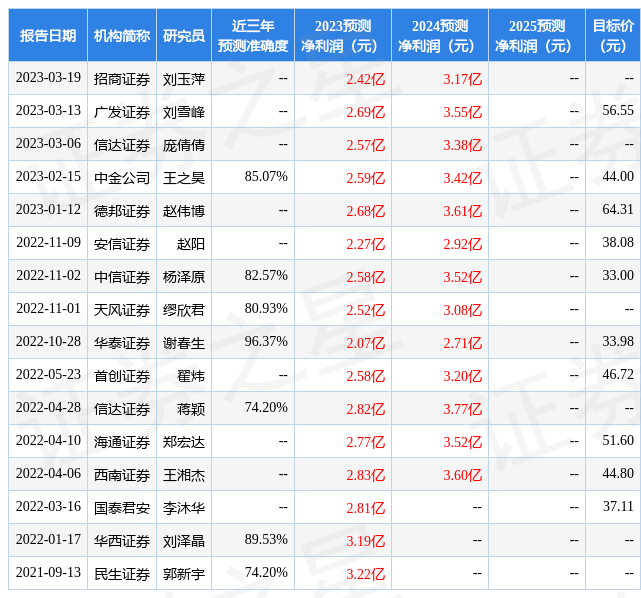Click the 2.83亿 profit forecast
The height and width of the screenshot is (598, 641).
(365, 475)
